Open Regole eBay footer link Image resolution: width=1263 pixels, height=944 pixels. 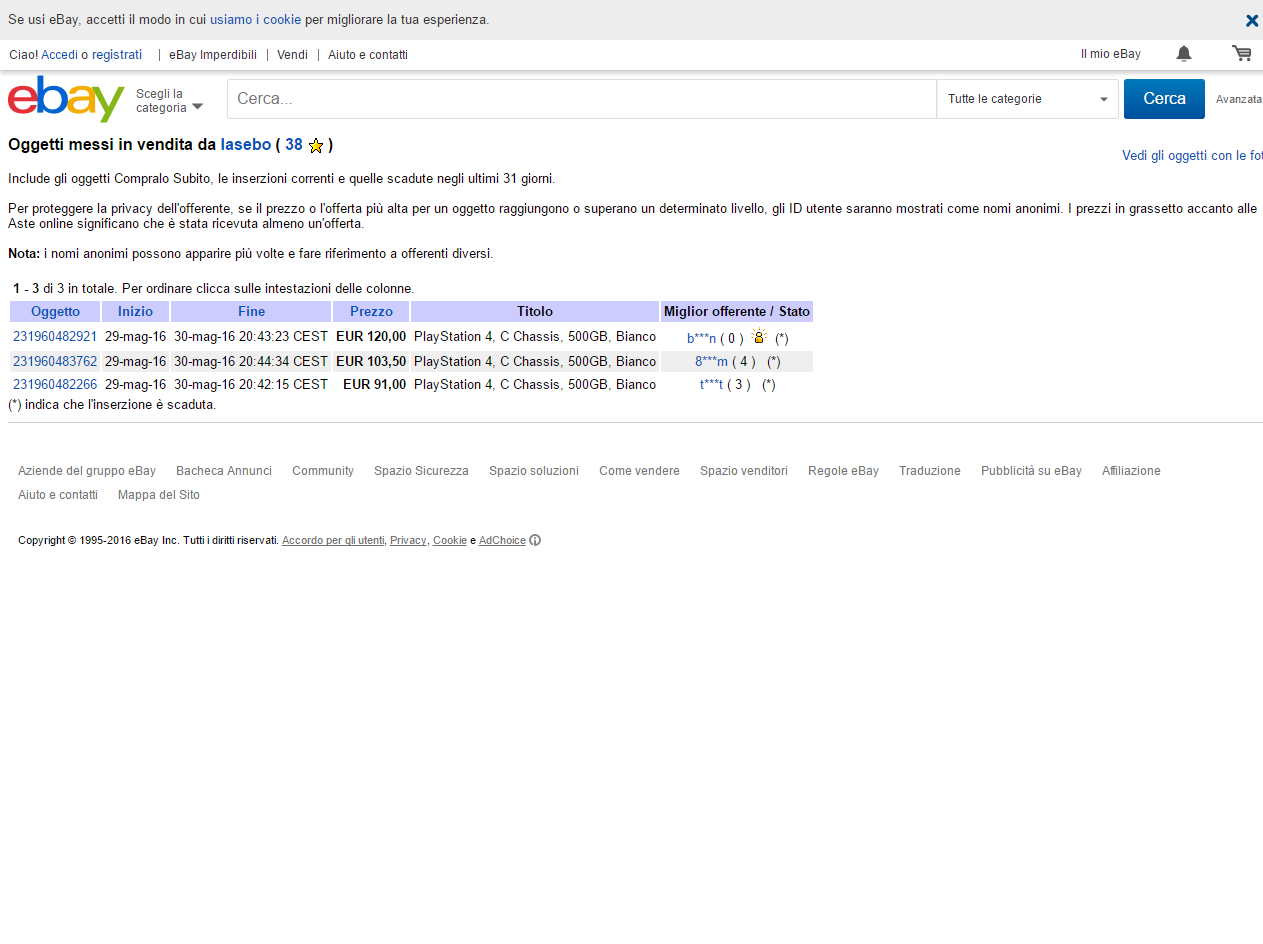(x=843, y=471)
